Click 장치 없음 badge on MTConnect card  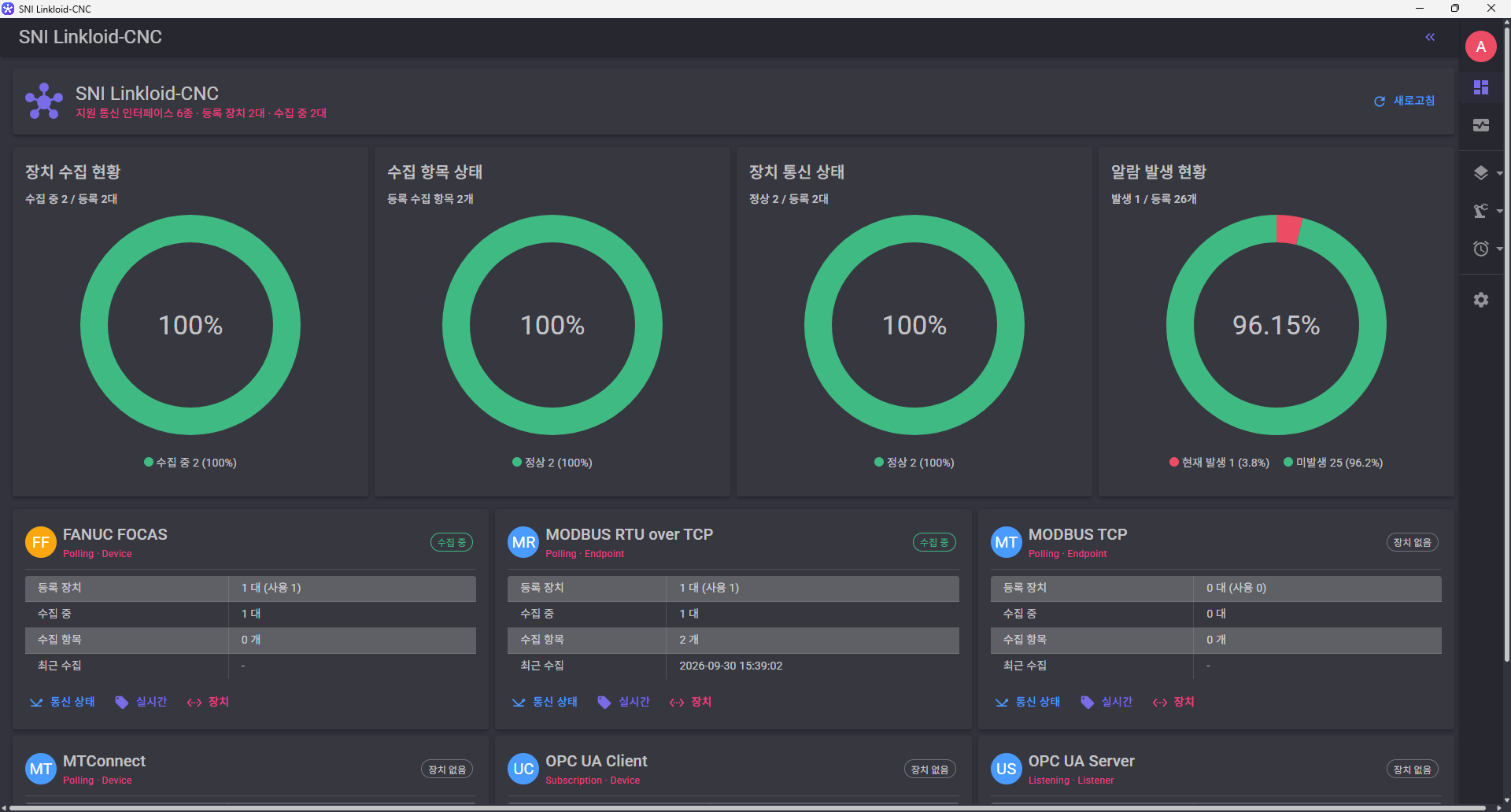(x=447, y=770)
